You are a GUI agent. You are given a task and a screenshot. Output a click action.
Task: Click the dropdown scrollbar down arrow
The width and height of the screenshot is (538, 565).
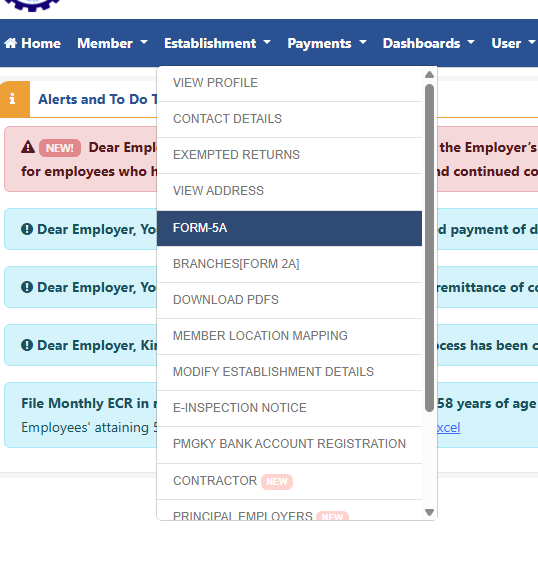429,512
